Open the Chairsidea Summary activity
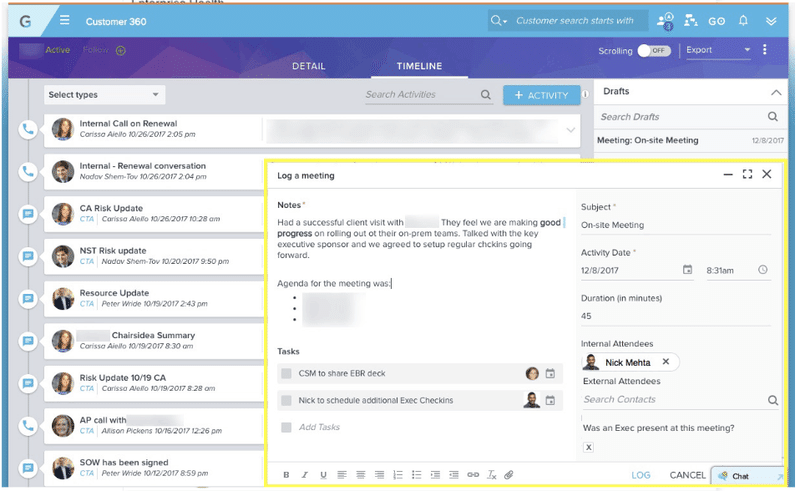This screenshot has width=800, height=491. 153,335
